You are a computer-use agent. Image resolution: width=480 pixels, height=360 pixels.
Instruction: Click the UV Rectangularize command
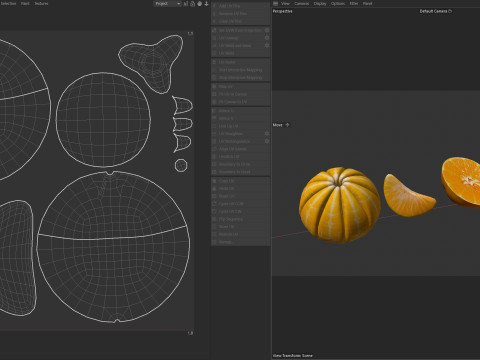[x=234, y=141]
